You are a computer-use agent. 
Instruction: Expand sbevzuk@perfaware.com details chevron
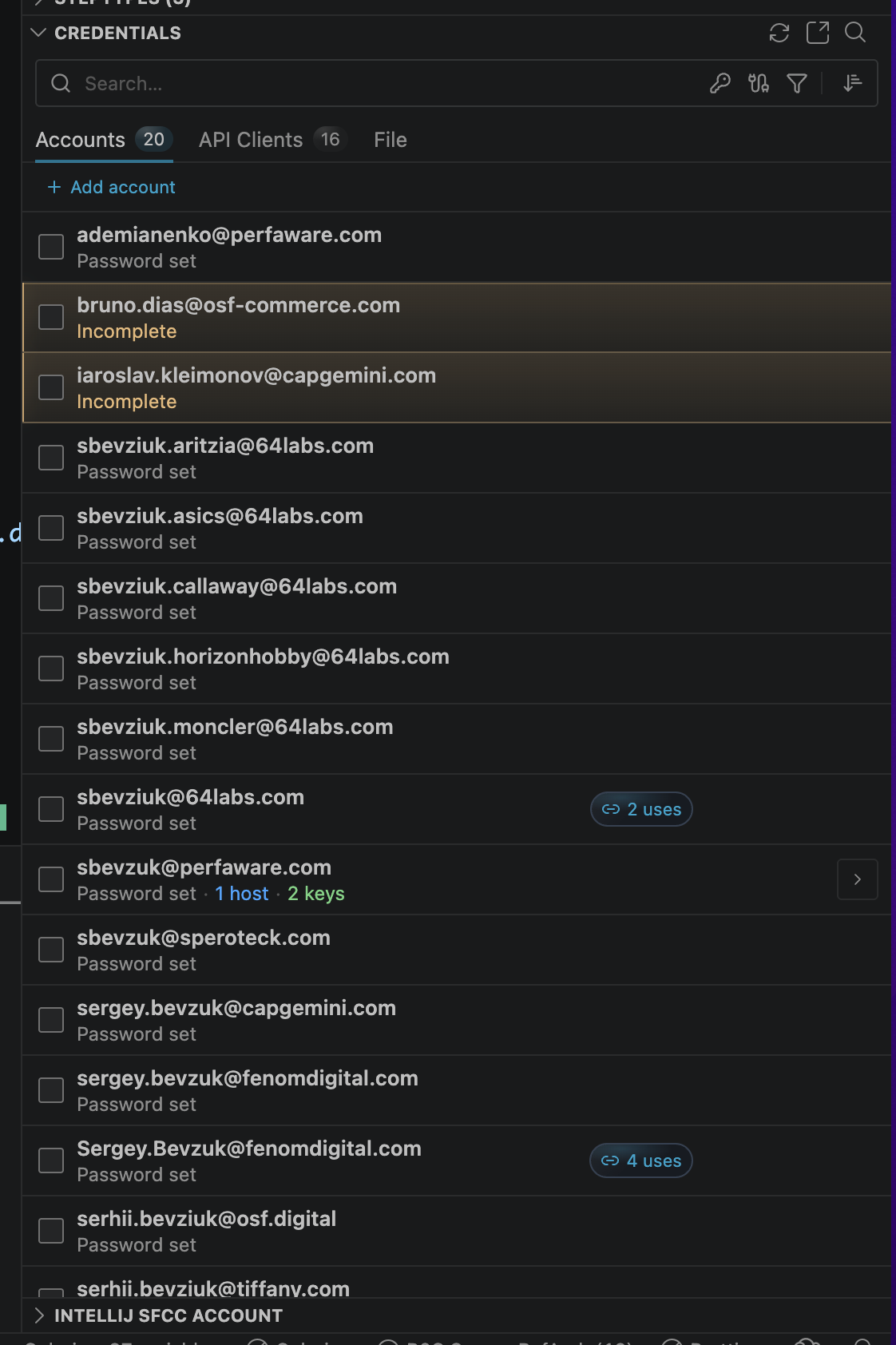[x=858, y=879]
